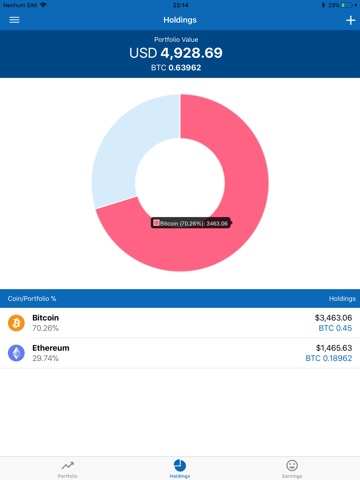Screen dimensions: 360x480
Task: Click the 29.74% Ethereum percentage
Action: coord(45,358)
